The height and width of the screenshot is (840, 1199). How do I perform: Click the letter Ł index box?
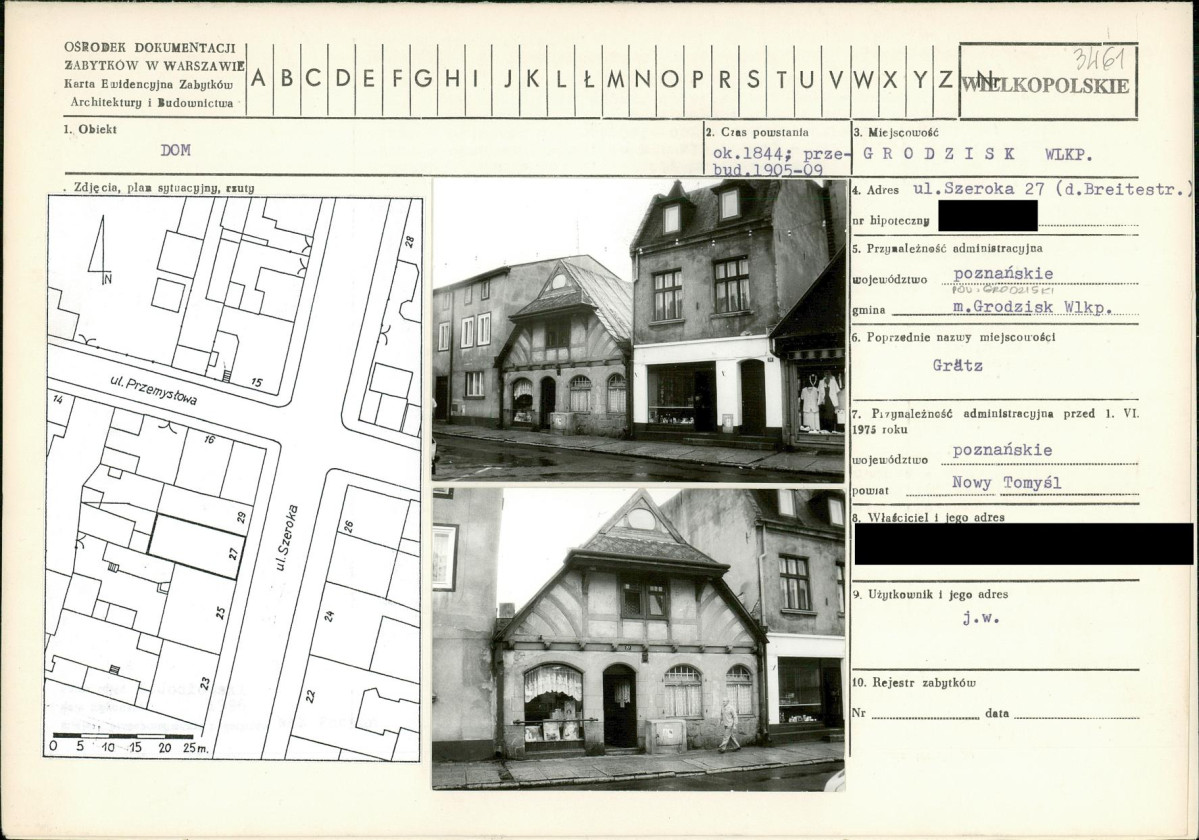click(x=588, y=79)
